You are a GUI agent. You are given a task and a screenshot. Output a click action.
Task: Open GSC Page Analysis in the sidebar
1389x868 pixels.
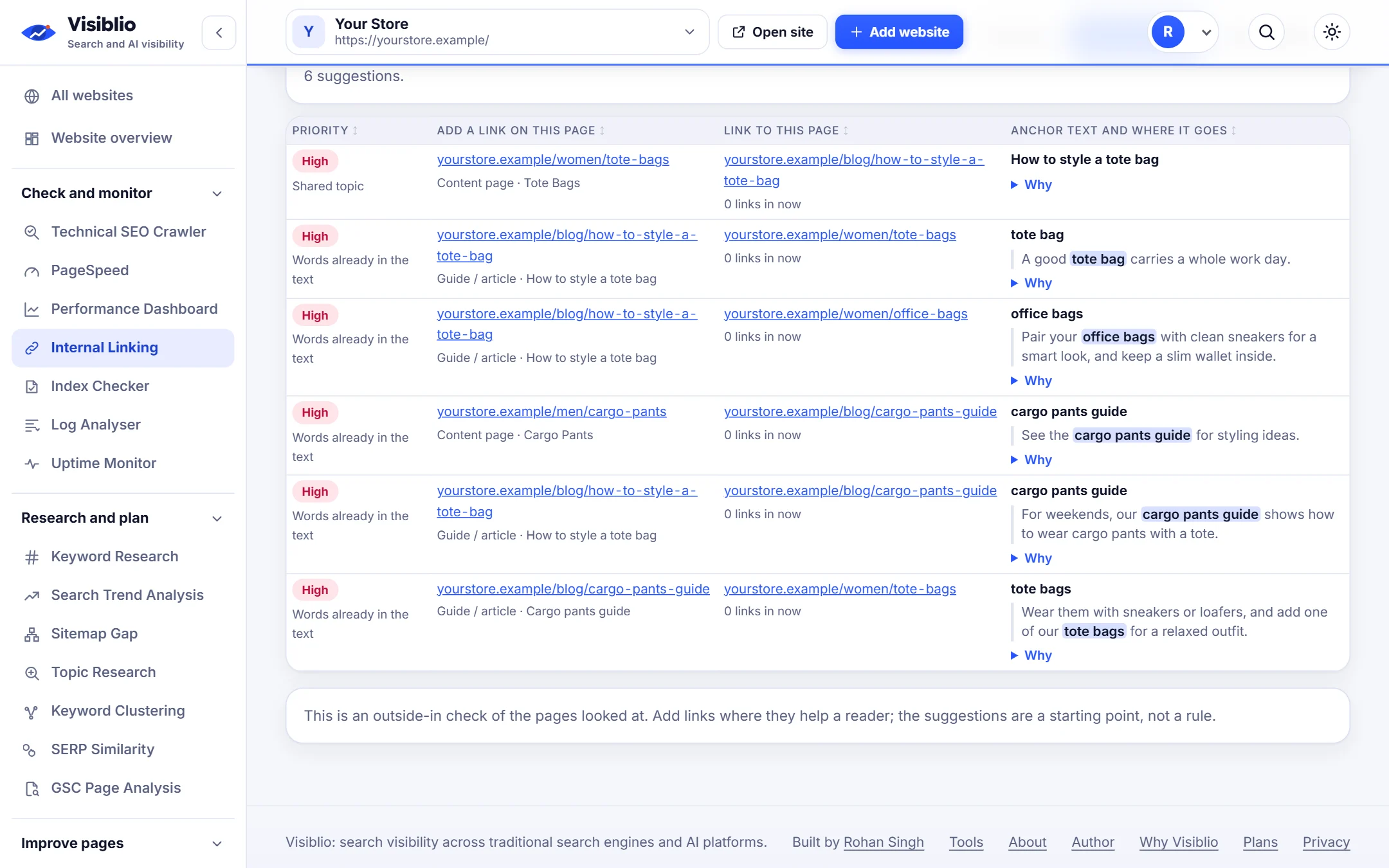pos(123,788)
